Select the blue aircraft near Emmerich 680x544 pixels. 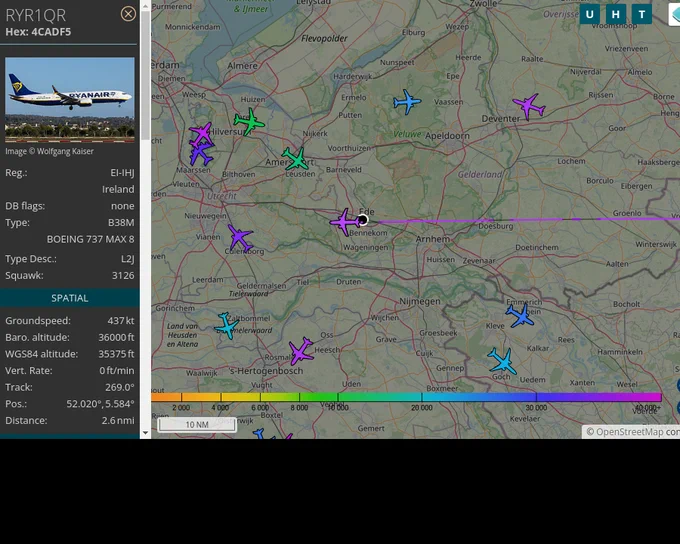click(520, 315)
